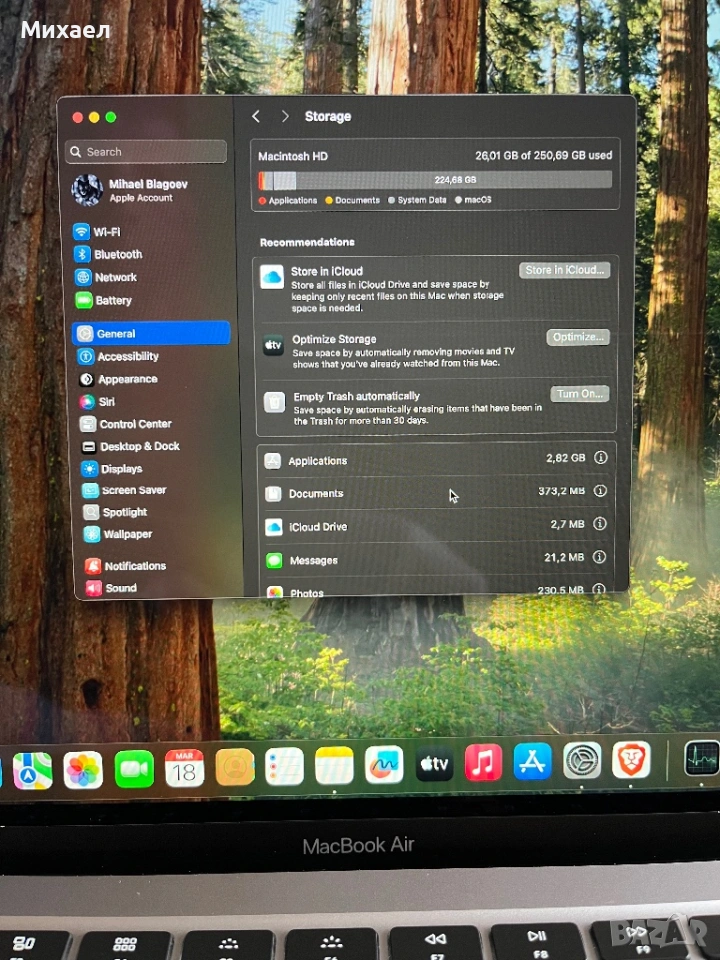Open Calendar from the Dock
This screenshot has width=720, height=960.
pos(184,768)
